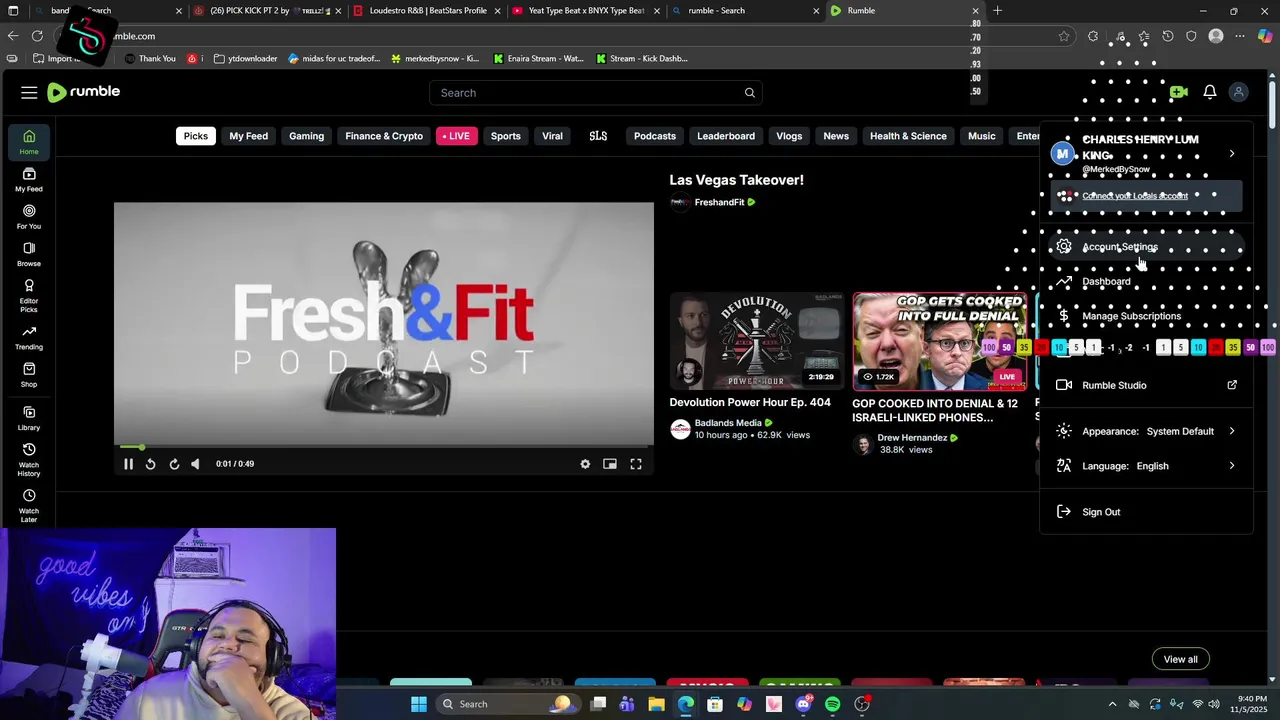The height and width of the screenshot is (720, 1280).
Task: Click Sign Out in the profile menu
Action: [x=1146, y=512]
